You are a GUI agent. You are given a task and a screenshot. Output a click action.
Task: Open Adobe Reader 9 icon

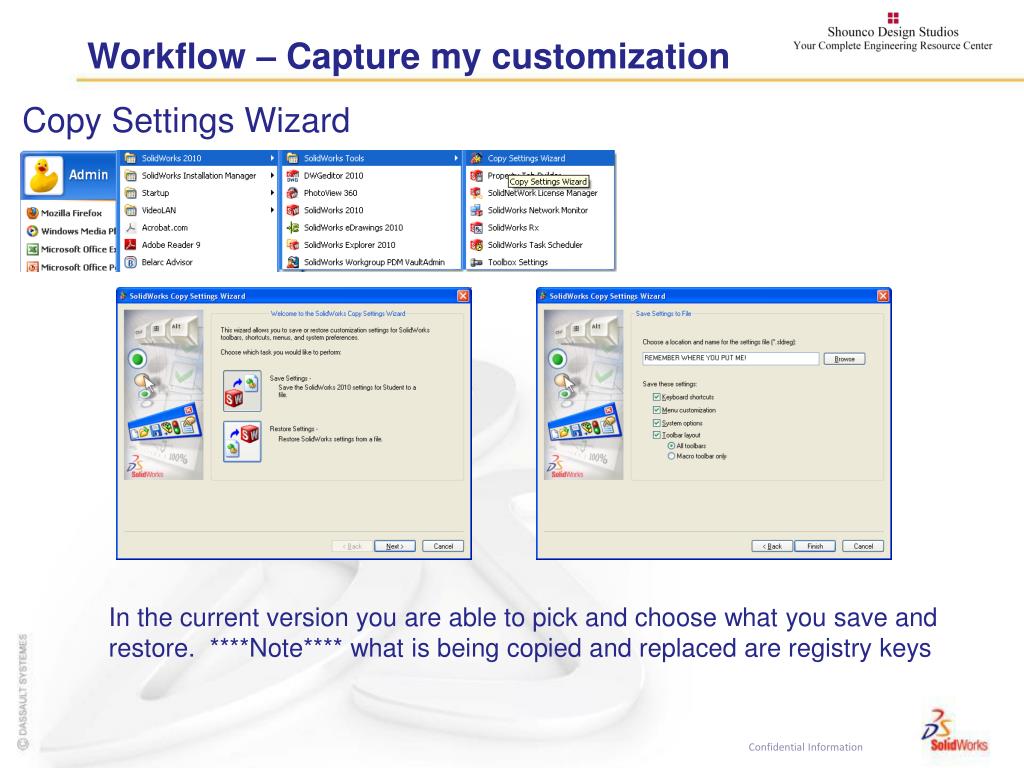pyautogui.click(x=131, y=245)
